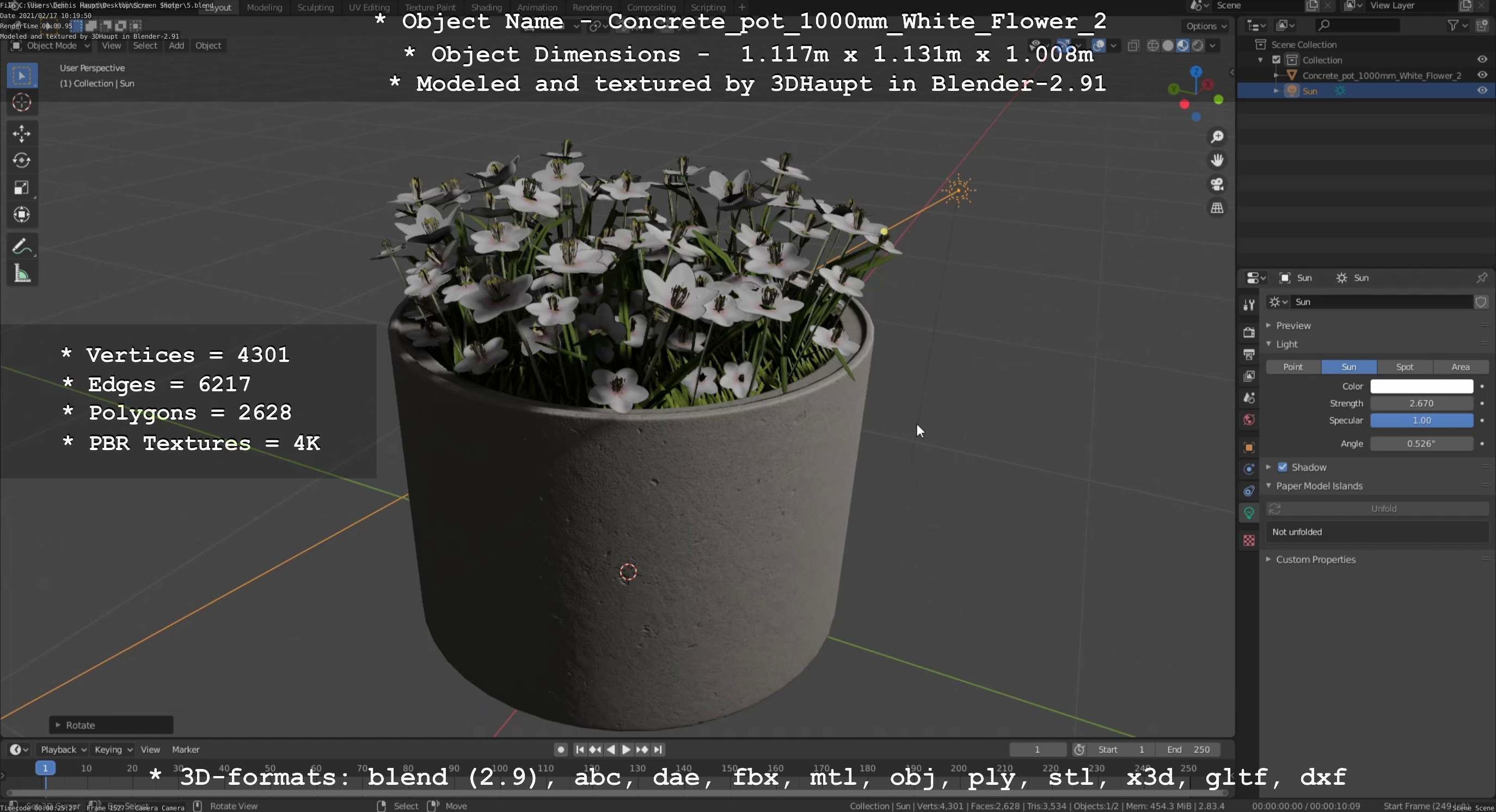Open the viewport shading options dropdown arrow
The width and height of the screenshot is (1496, 812).
[x=1212, y=45]
